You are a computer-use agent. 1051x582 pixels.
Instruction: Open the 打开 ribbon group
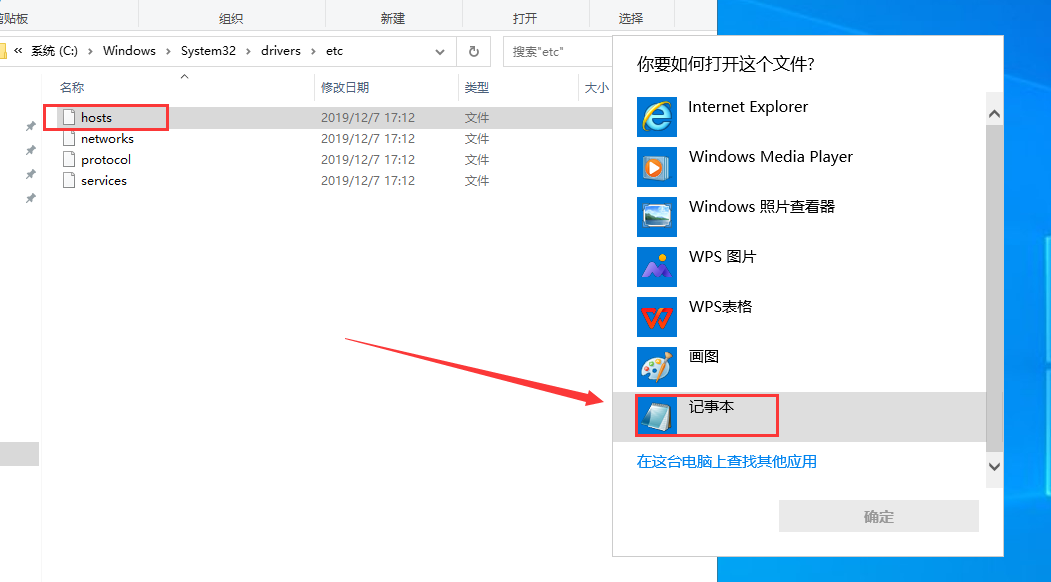[x=525, y=19]
